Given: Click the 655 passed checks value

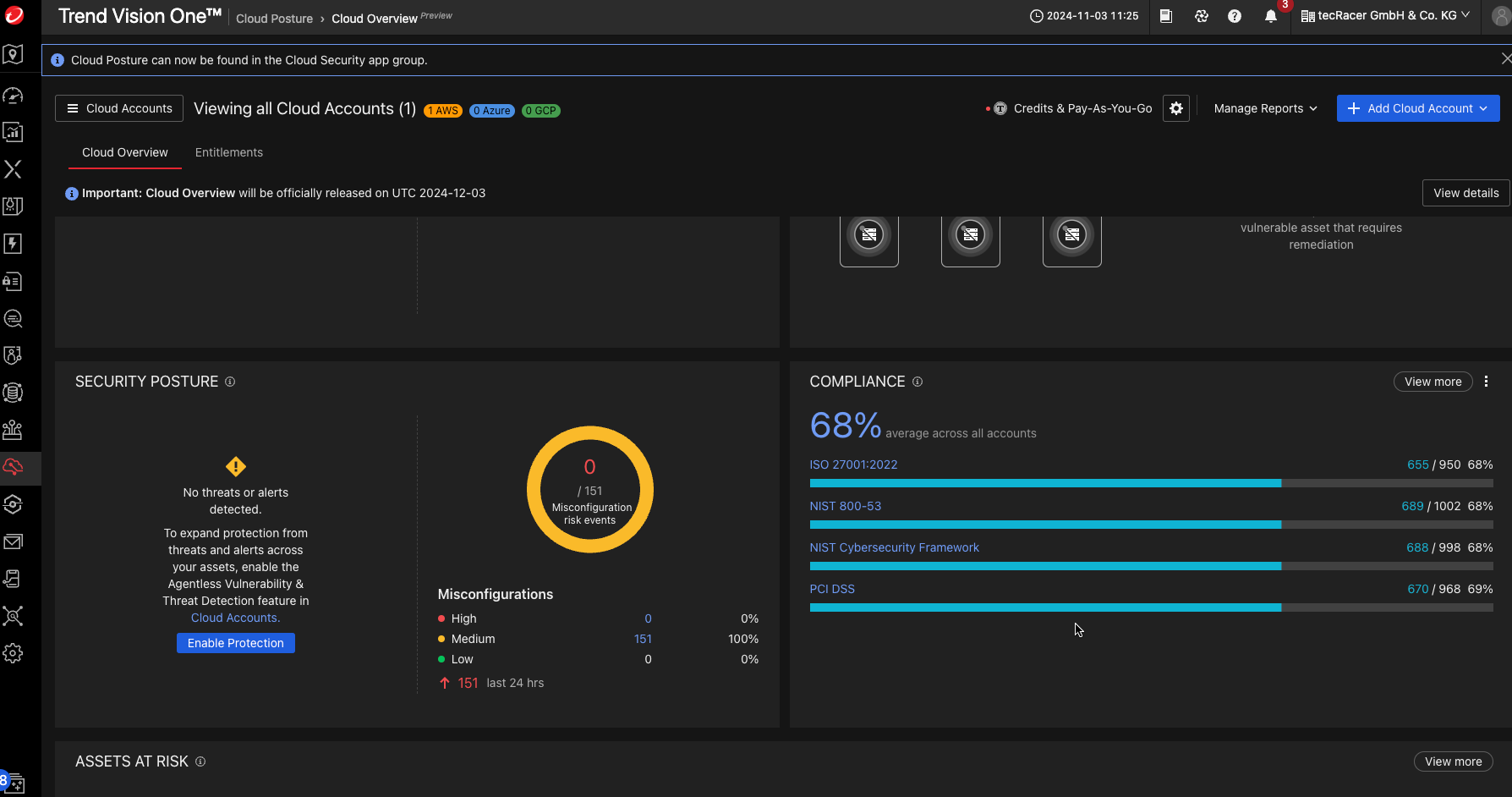Looking at the screenshot, I should coord(1418,464).
